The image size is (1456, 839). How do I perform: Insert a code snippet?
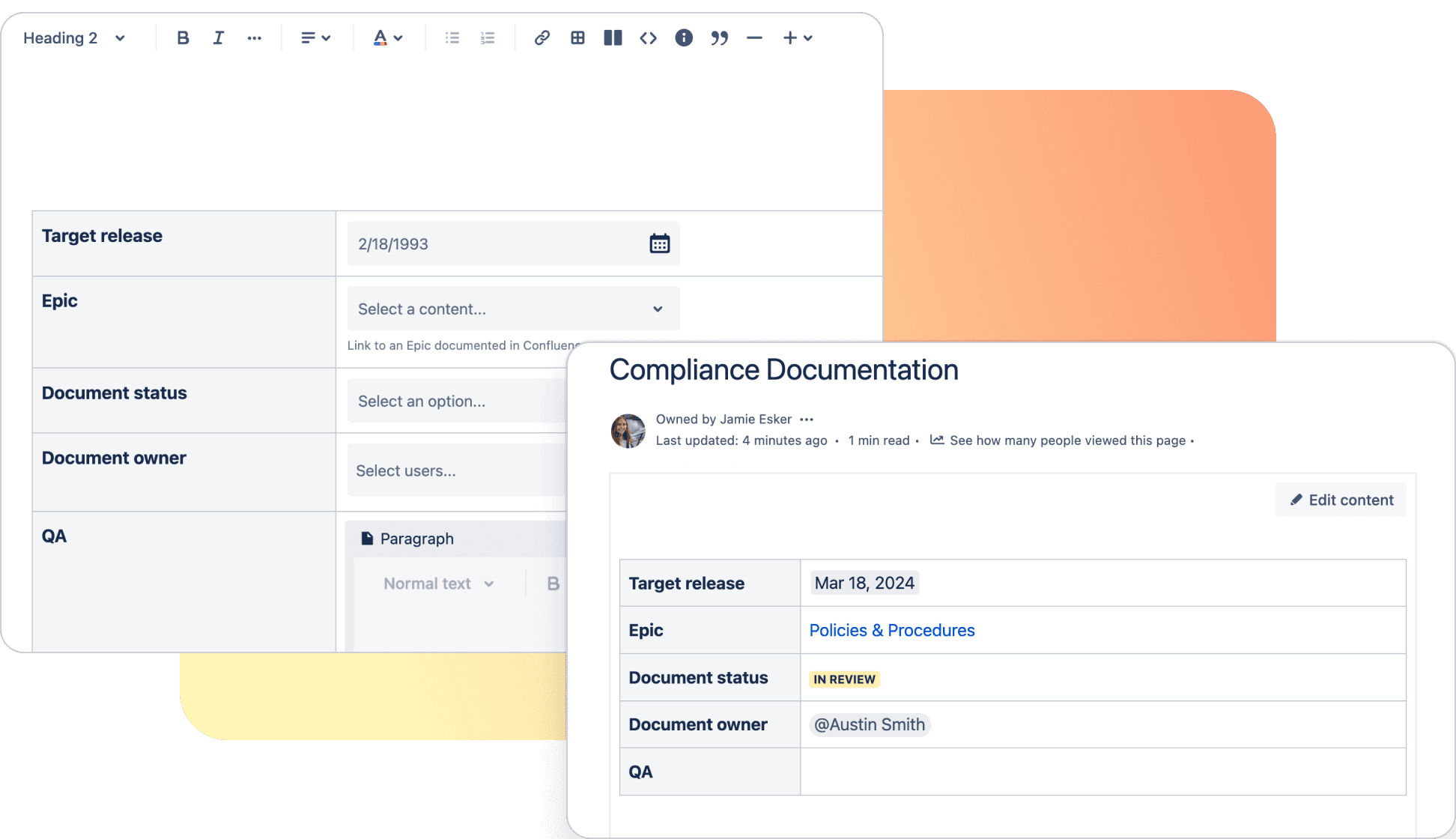tap(648, 37)
